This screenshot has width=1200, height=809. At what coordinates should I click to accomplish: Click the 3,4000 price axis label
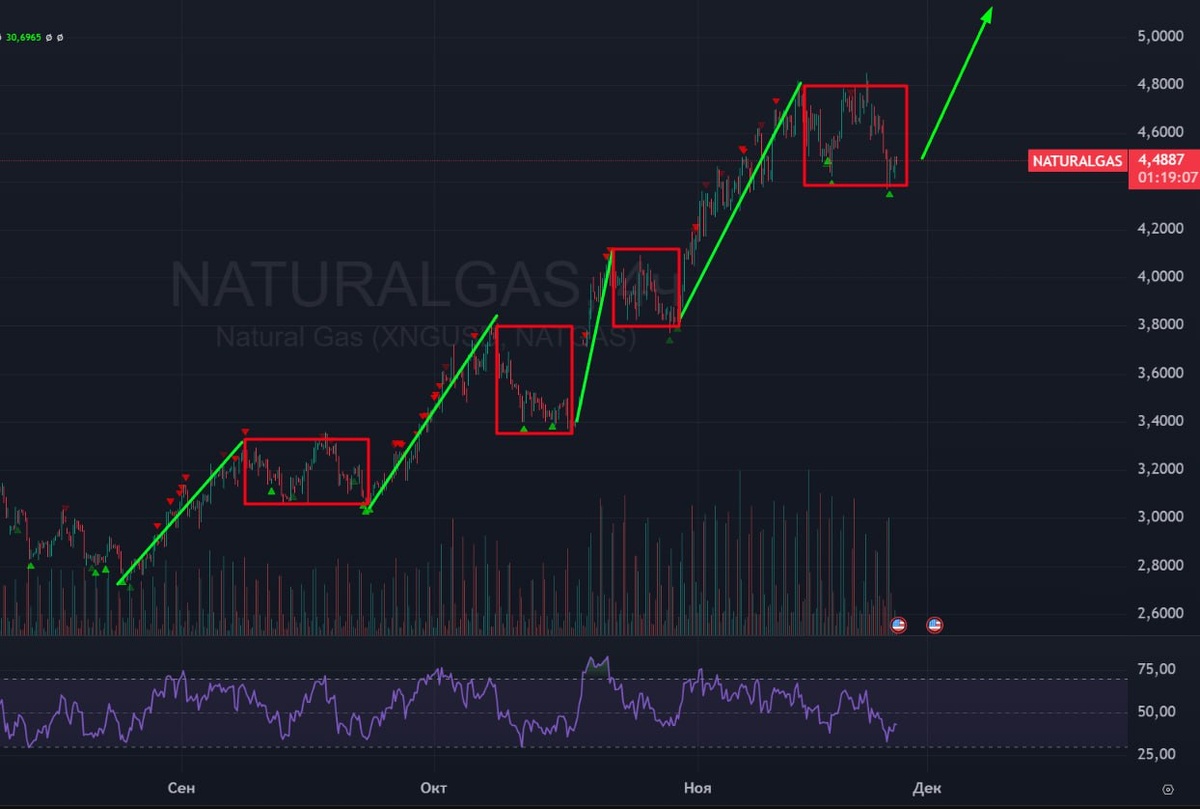click(x=1161, y=421)
